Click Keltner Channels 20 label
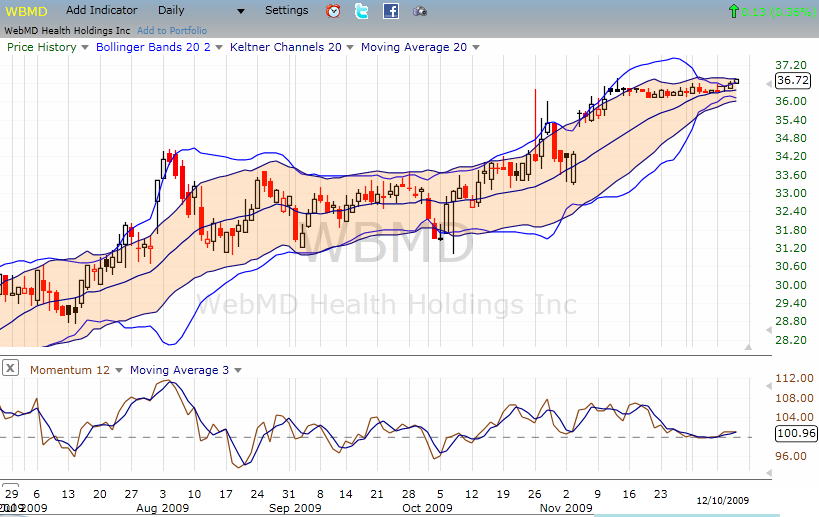Image resolution: width=819 pixels, height=517 pixels. [x=286, y=47]
